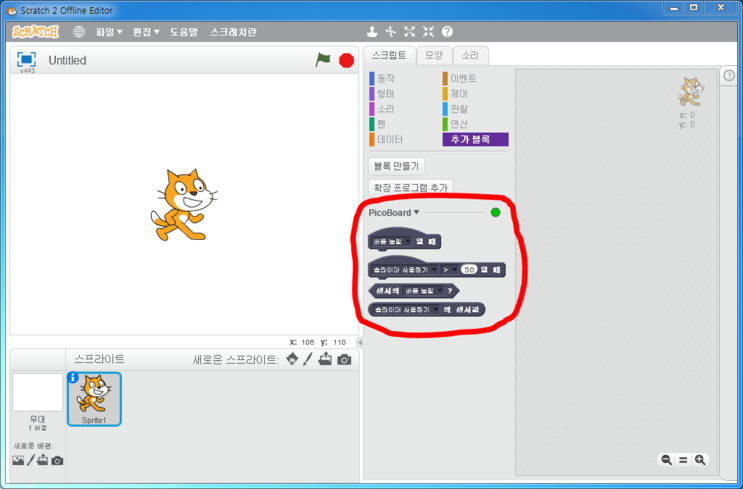Select the Block help question-mark tool
Viewport: 743px width, 489px height.
point(447,32)
